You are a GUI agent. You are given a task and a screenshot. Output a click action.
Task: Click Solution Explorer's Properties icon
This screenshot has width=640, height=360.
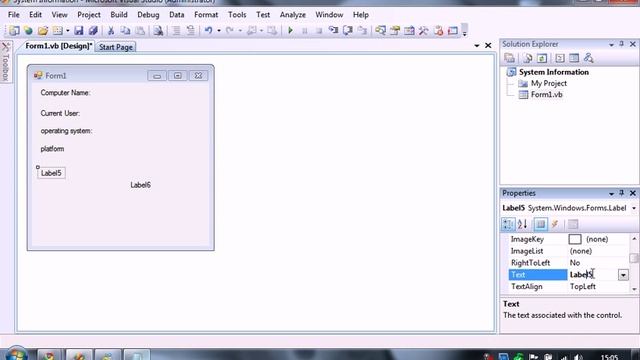pyautogui.click(x=509, y=58)
